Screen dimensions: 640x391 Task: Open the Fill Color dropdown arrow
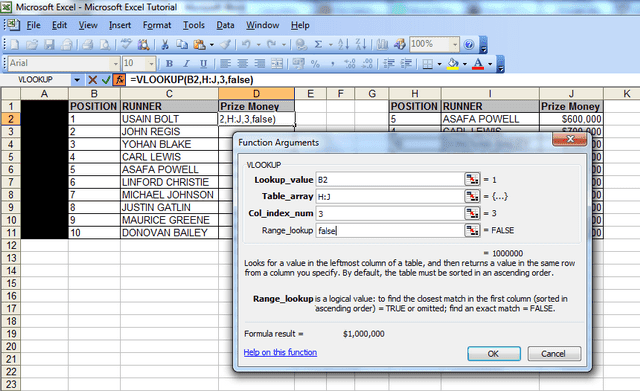(x=465, y=64)
